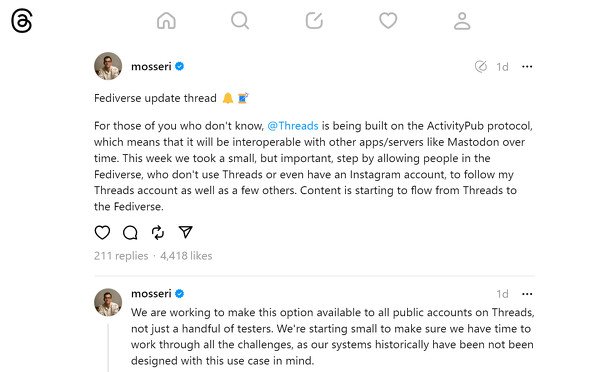
Task: Click mosseri avatar on the reply post
Action: coord(108,302)
